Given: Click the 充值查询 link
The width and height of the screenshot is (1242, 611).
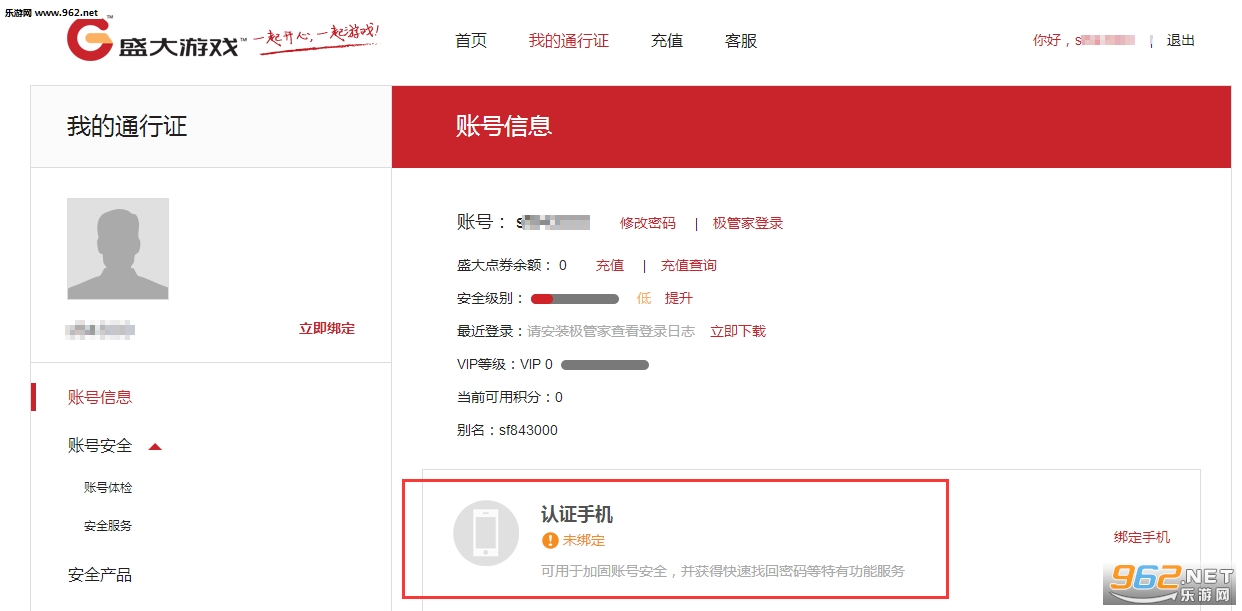Looking at the screenshot, I should coord(689,265).
